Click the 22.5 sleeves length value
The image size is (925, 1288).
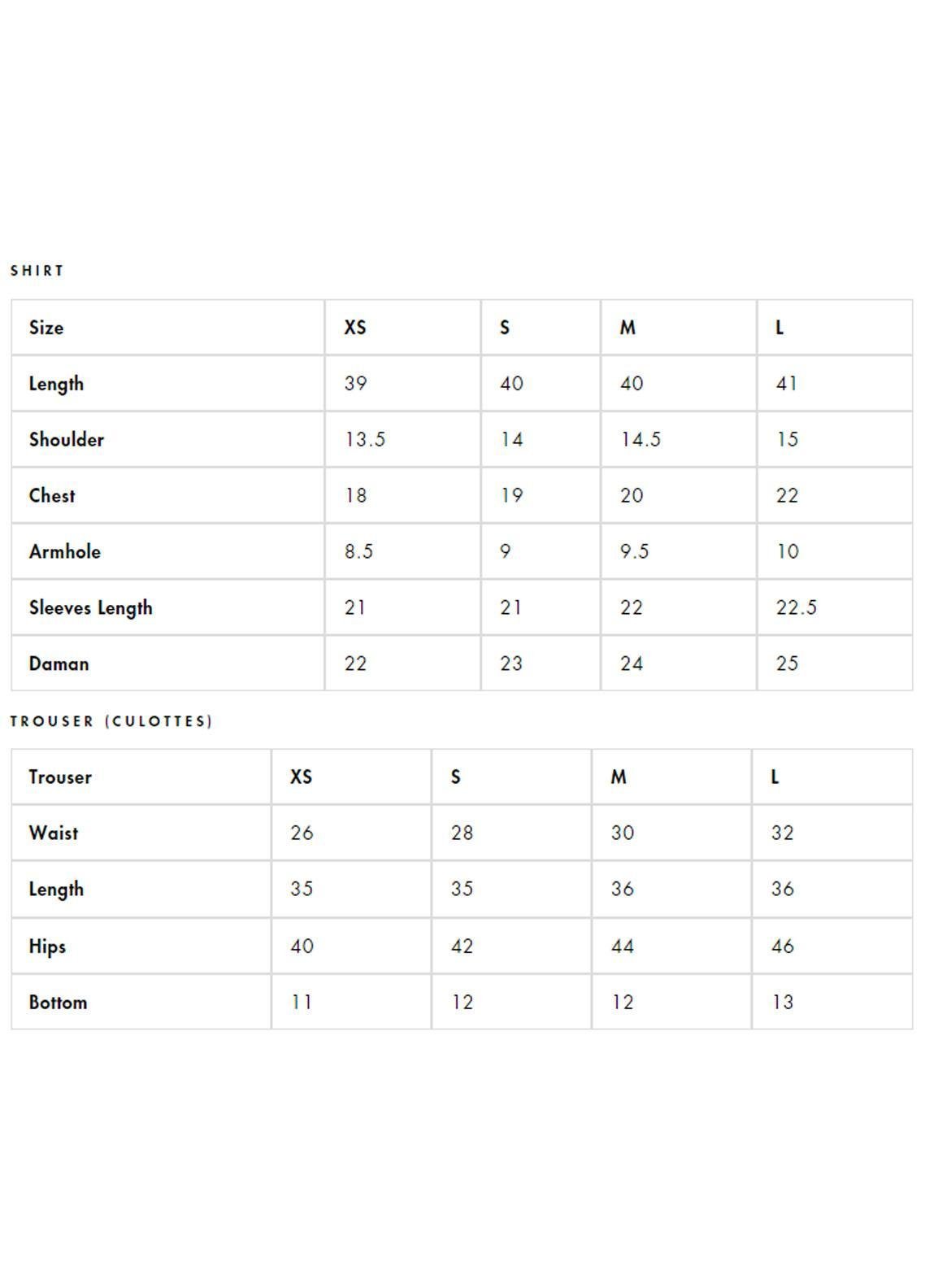pos(796,608)
